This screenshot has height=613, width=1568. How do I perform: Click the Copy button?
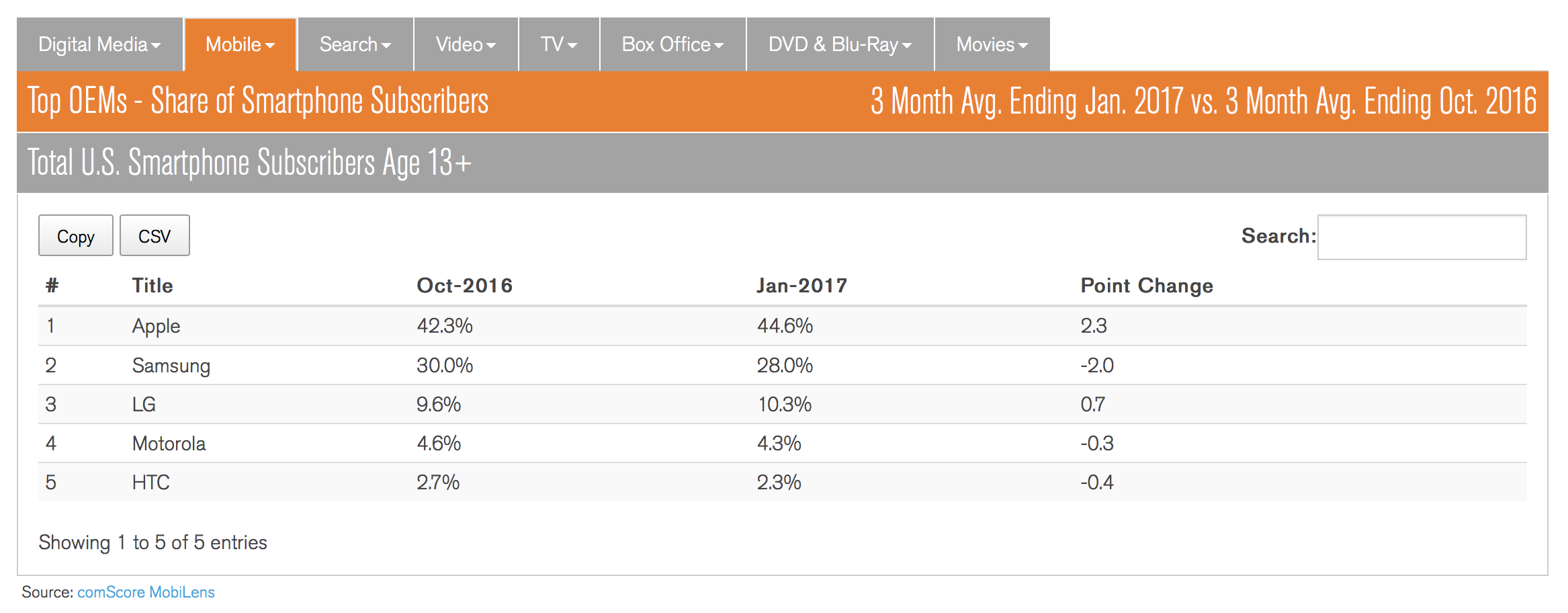(76, 236)
